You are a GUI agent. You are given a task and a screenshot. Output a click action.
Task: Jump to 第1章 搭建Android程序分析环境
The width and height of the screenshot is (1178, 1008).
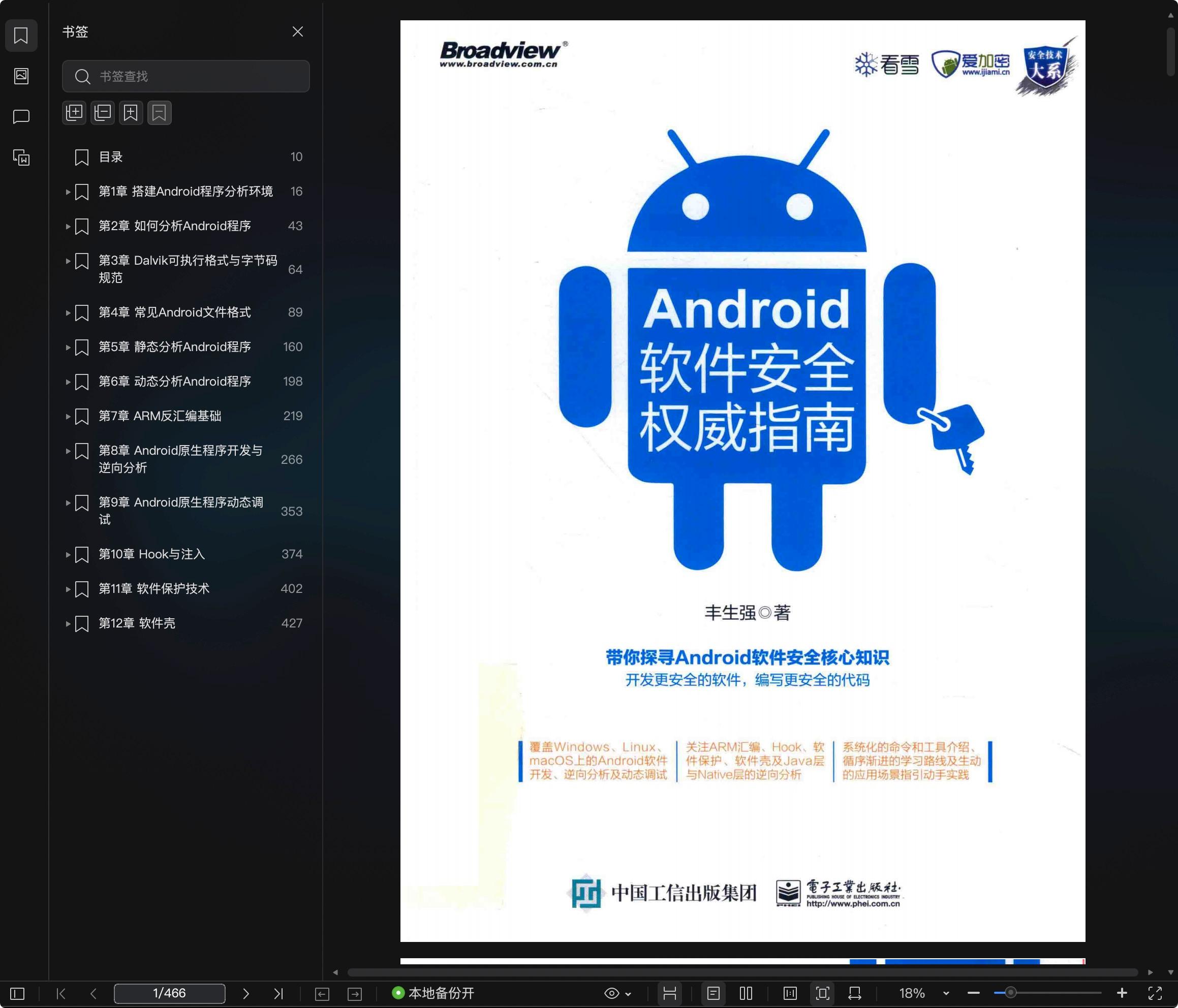tap(186, 192)
